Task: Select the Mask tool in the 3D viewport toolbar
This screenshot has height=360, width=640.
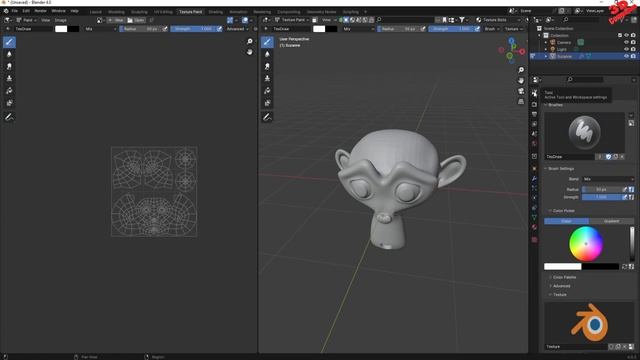Action: click(267, 103)
